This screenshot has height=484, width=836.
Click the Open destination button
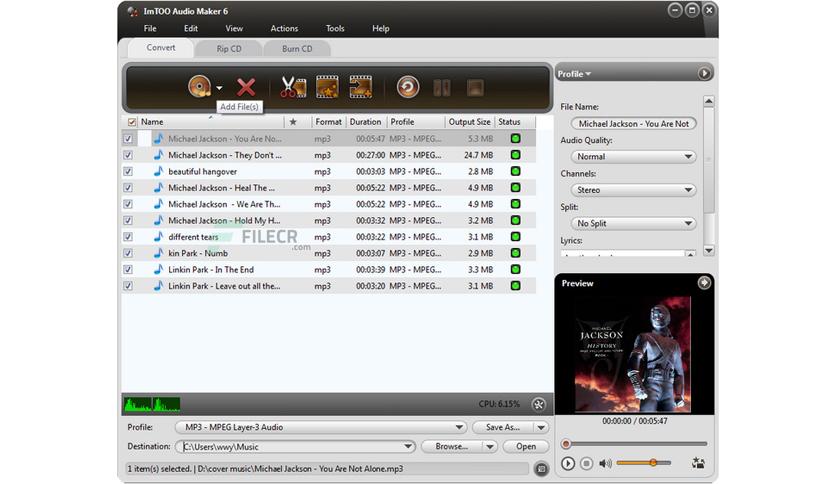click(526, 447)
